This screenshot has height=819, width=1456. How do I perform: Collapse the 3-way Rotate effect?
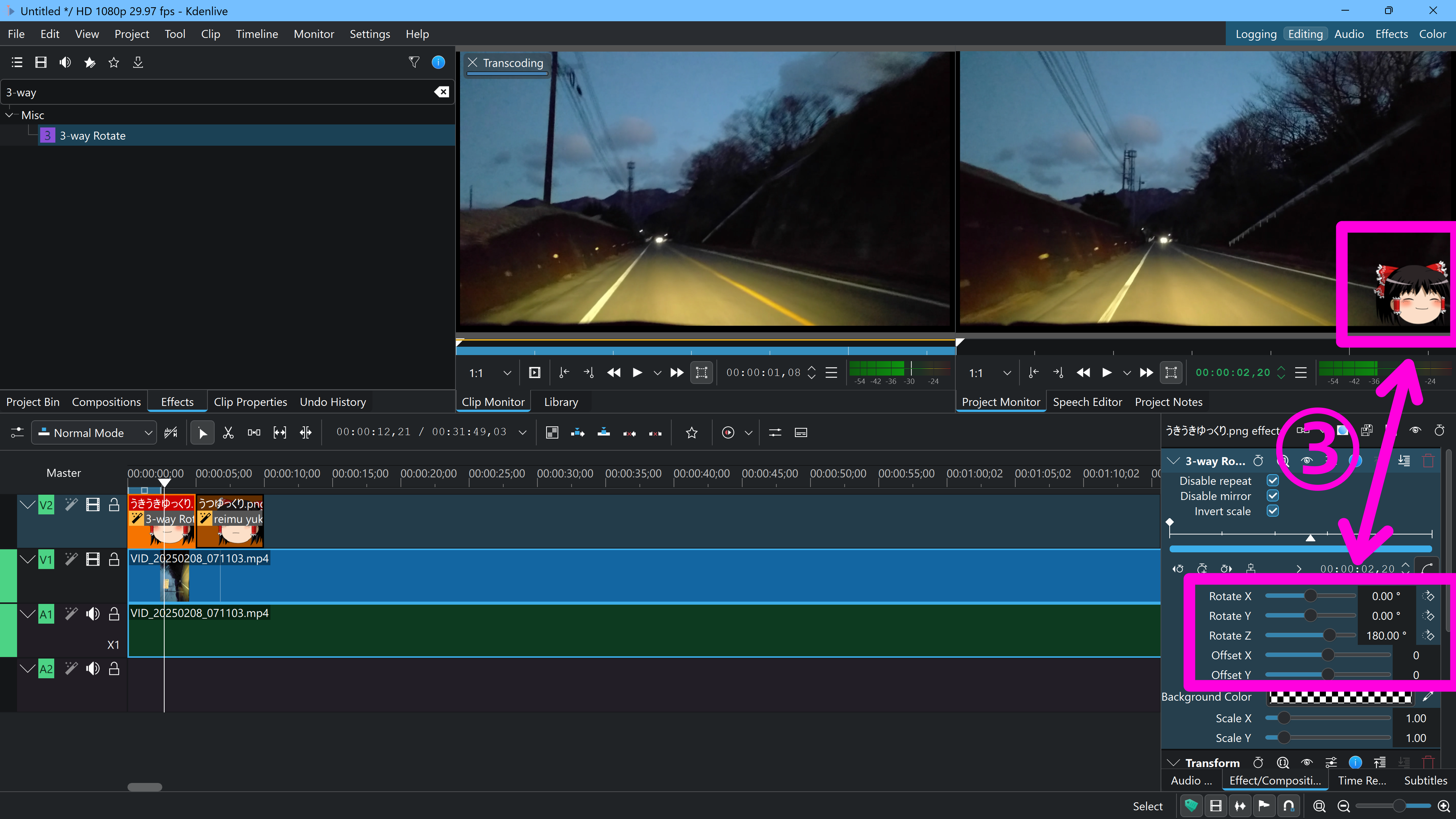(1173, 461)
